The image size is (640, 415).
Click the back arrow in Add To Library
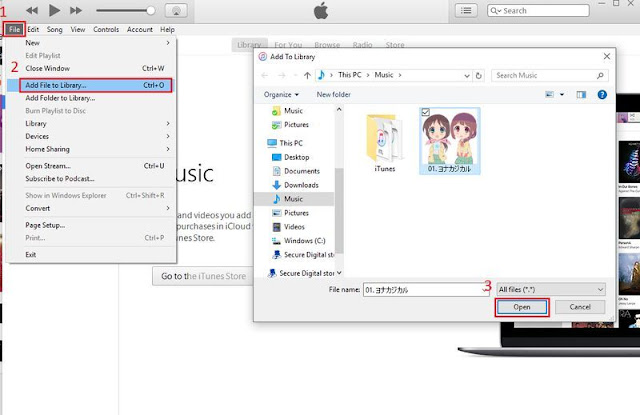(264, 75)
